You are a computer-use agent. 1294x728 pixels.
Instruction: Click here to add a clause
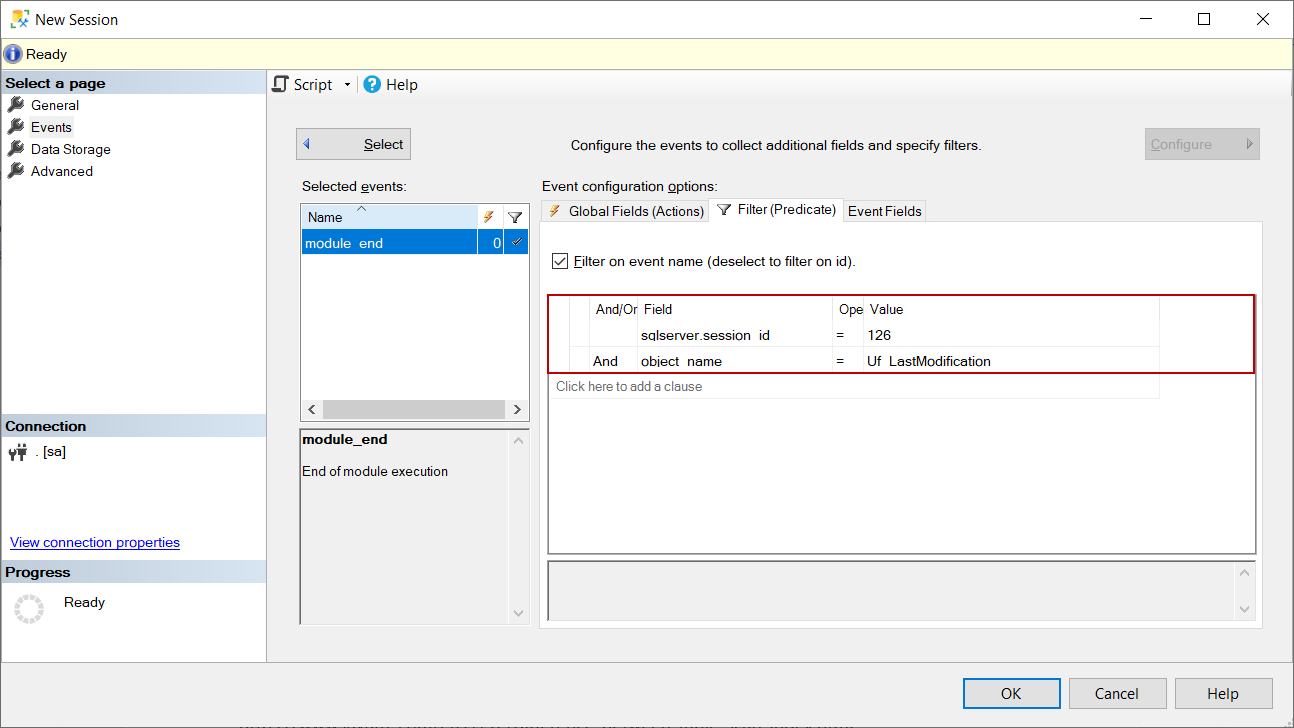click(x=629, y=386)
